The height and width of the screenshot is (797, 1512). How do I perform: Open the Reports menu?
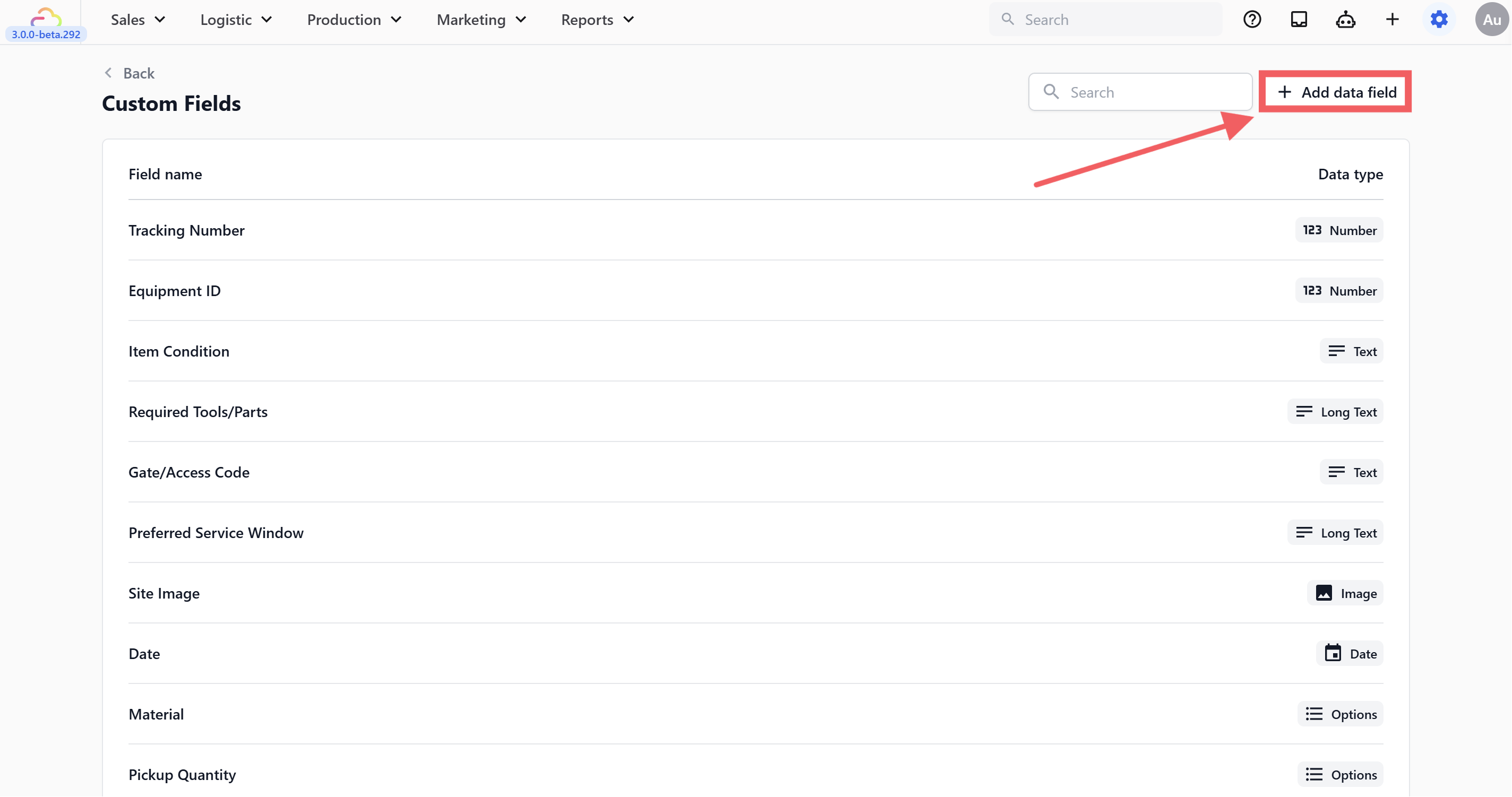click(x=597, y=20)
